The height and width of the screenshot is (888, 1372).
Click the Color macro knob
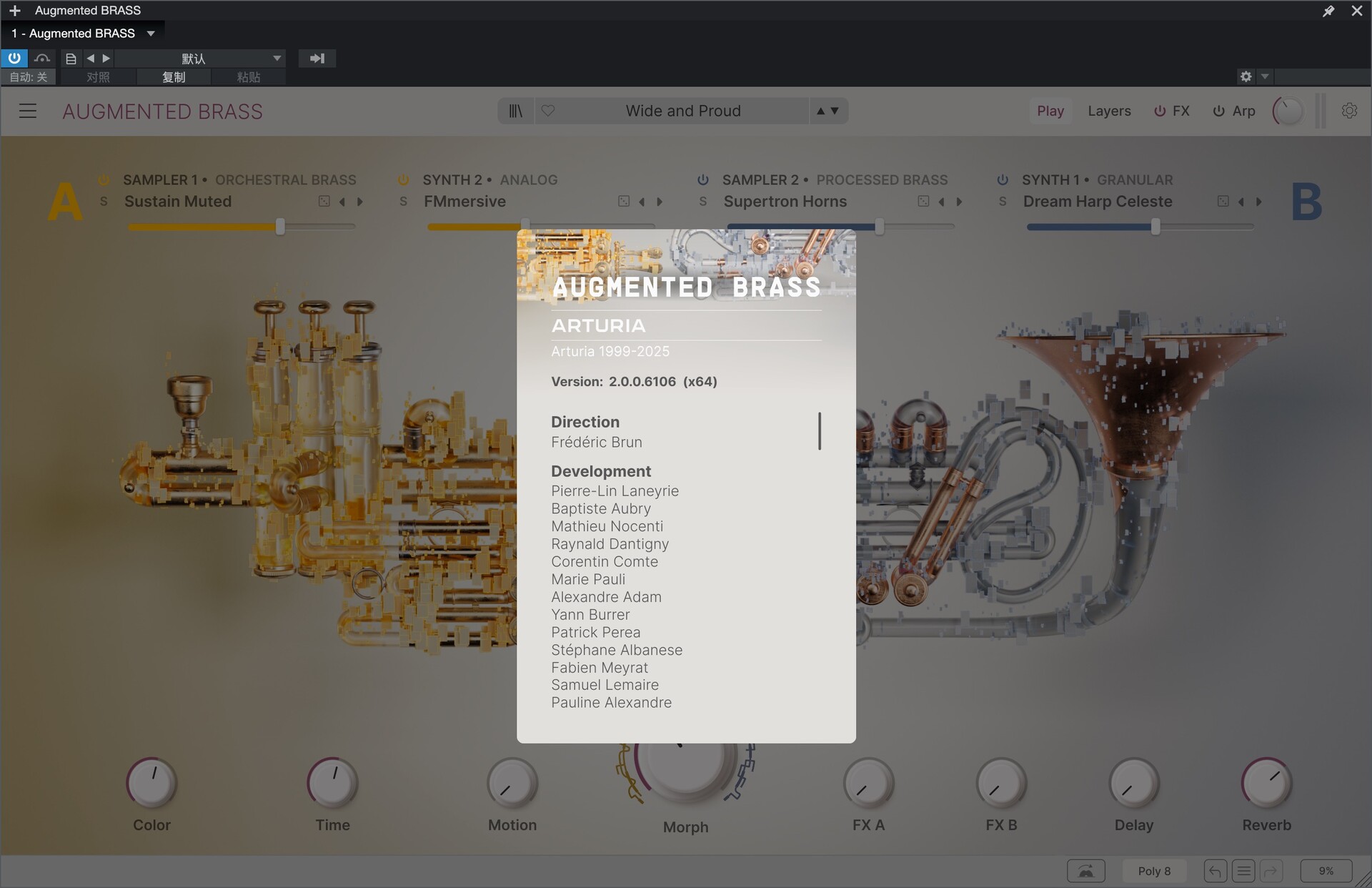[x=151, y=783]
